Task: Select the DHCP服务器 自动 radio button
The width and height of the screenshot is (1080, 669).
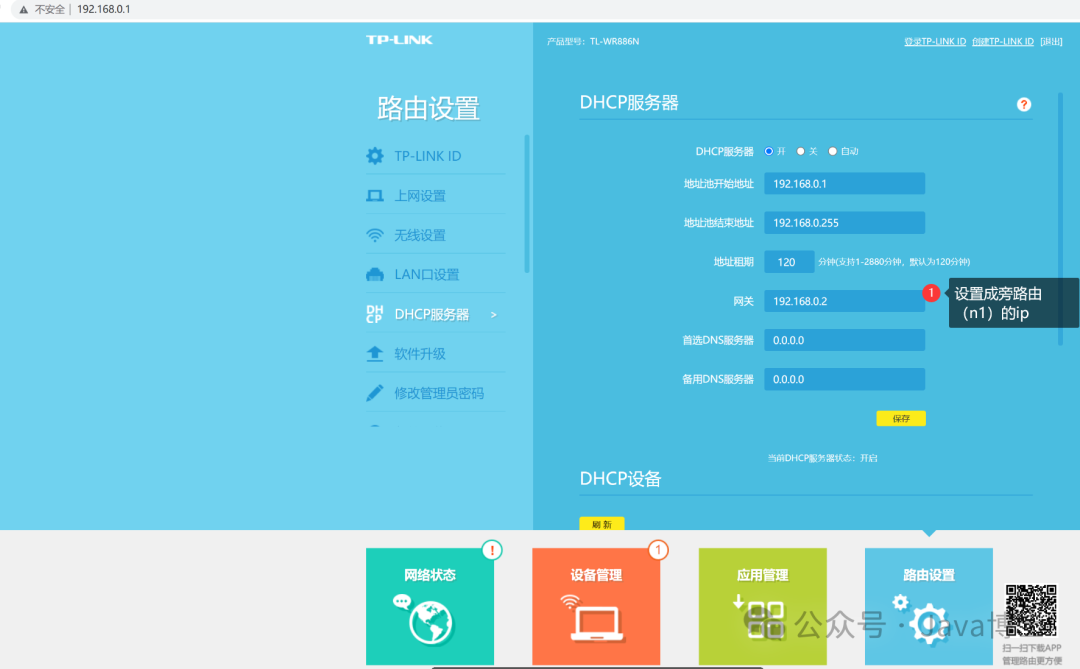Action: click(832, 152)
